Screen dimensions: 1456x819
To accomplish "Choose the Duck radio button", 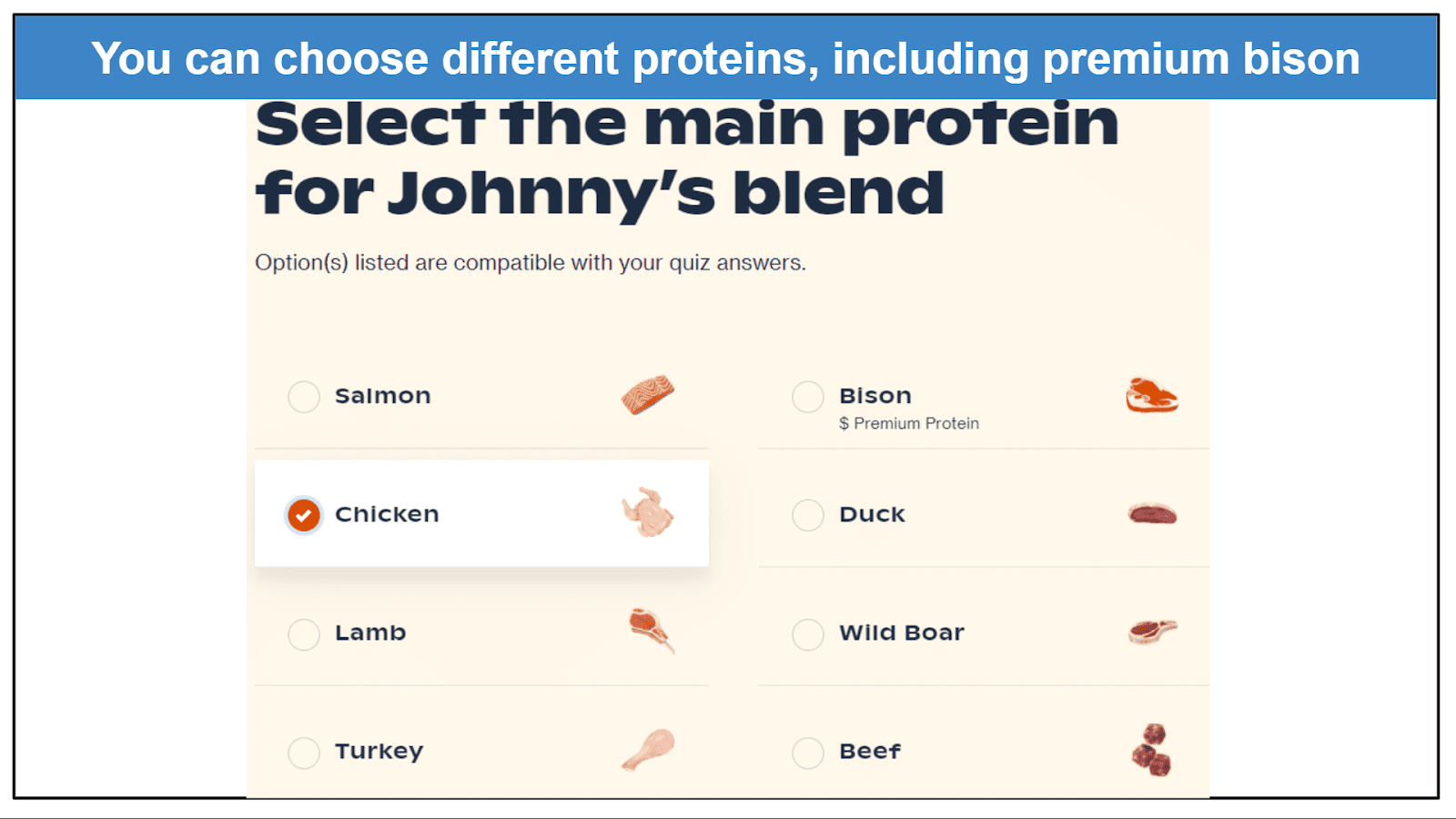I will coord(808,515).
